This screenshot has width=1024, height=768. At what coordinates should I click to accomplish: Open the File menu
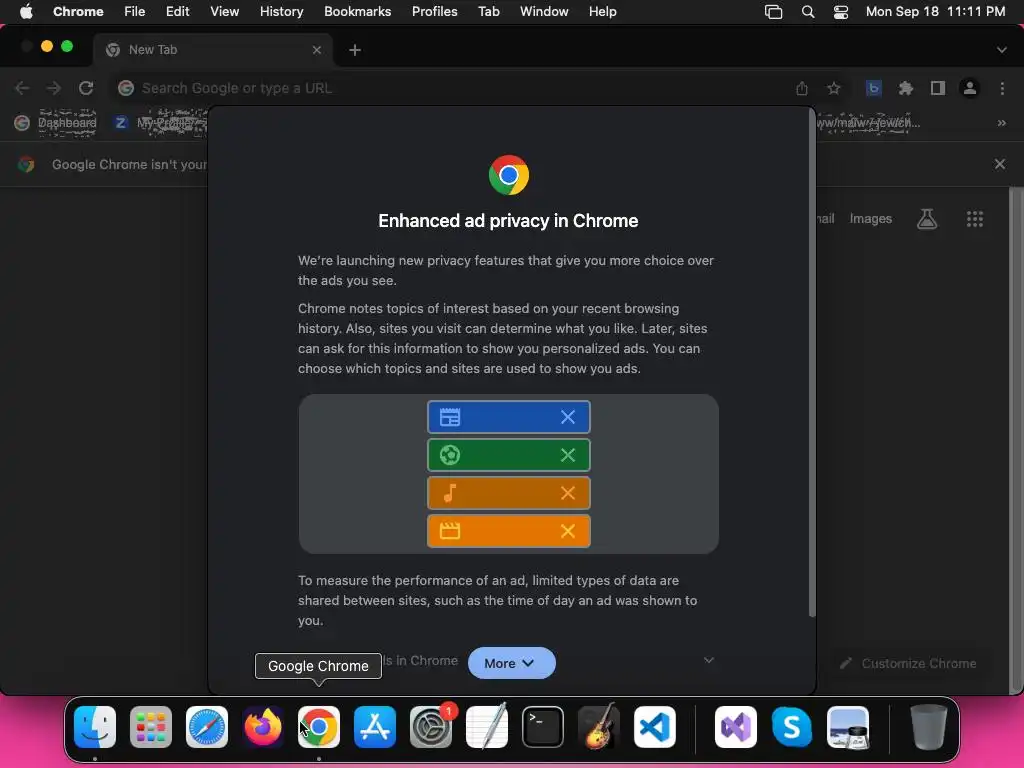pos(135,11)
